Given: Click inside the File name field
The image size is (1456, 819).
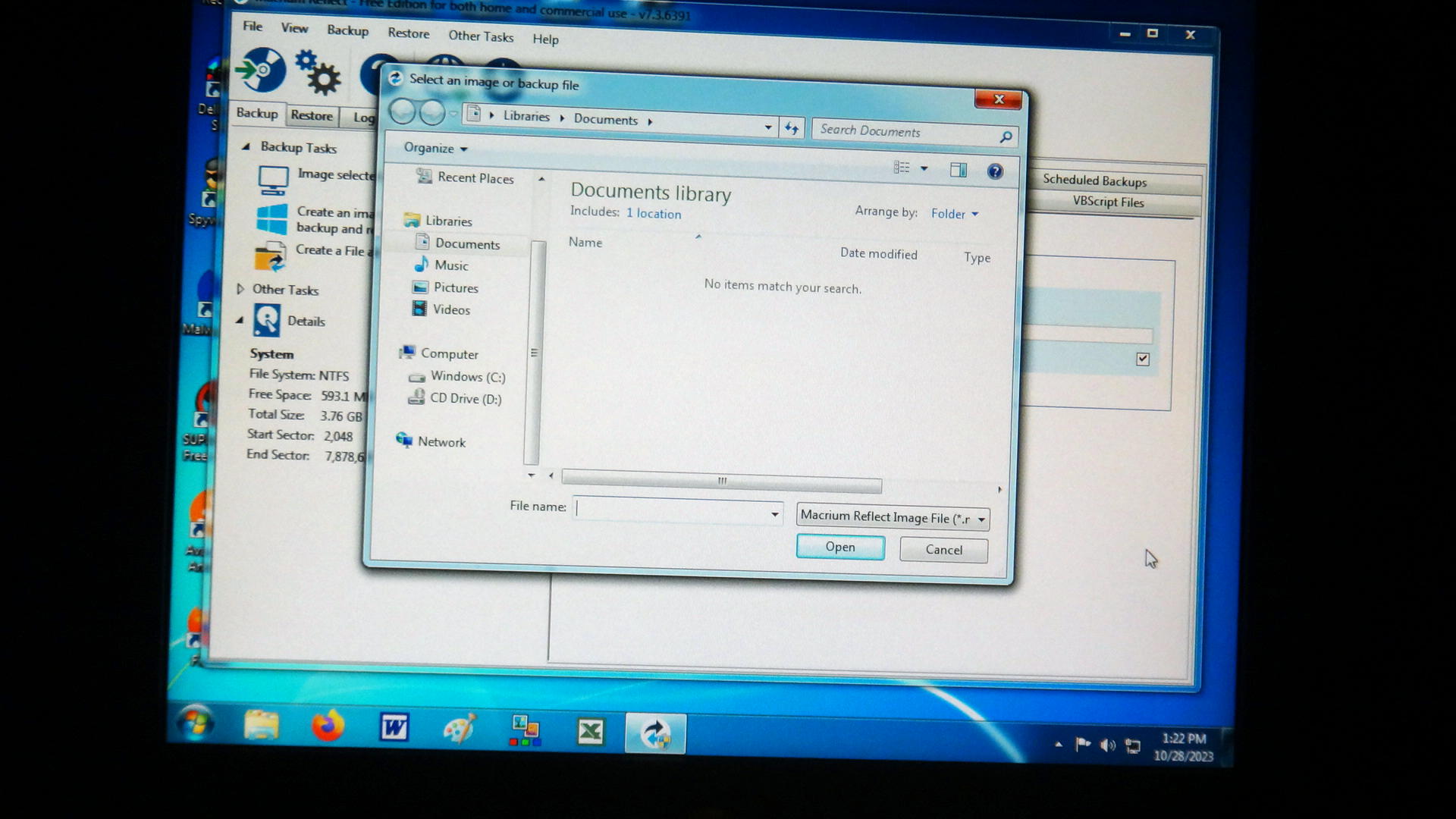Looking at the screenshot, I should (x=677, y=510).
